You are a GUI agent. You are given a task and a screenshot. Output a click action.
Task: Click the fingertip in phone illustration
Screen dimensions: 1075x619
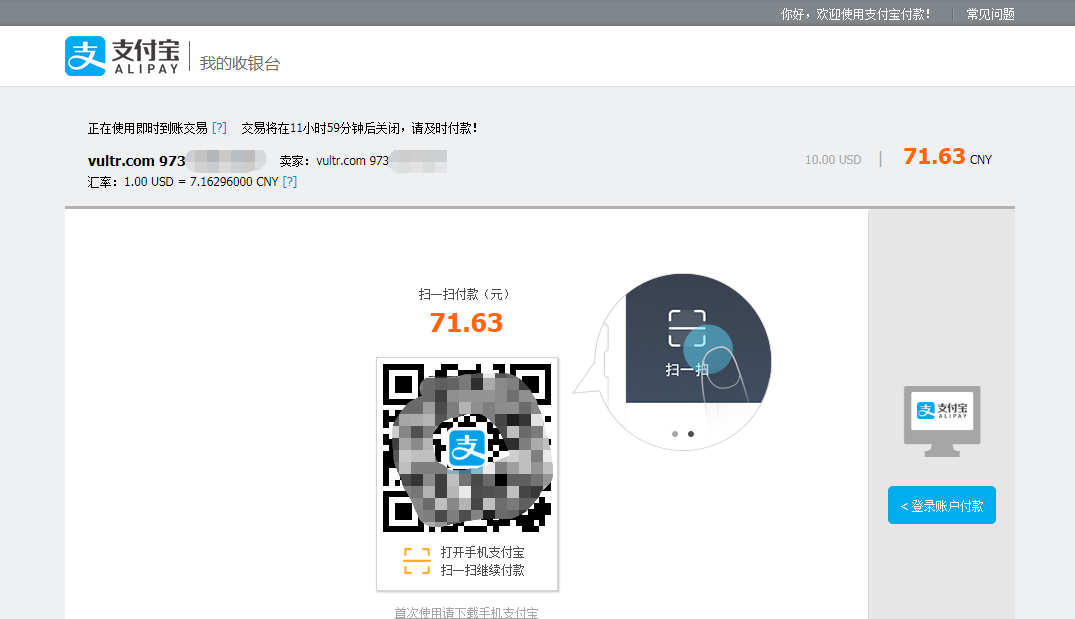[718, 363]
